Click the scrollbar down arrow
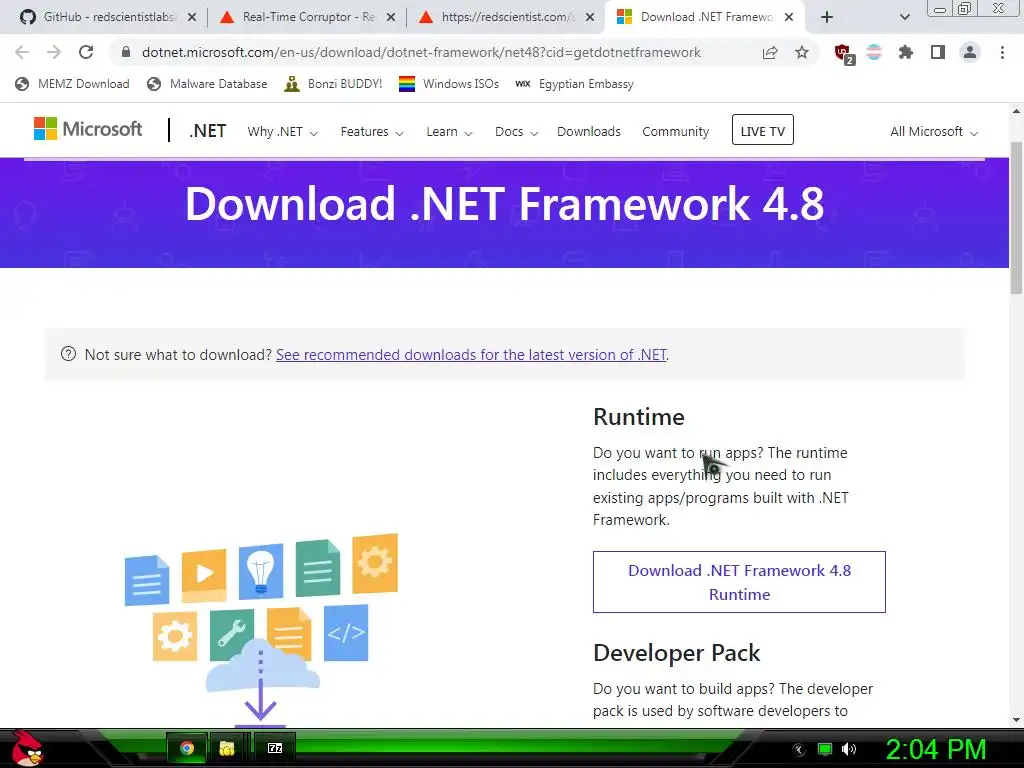The image size is (1024, 768). [1016, 720]
